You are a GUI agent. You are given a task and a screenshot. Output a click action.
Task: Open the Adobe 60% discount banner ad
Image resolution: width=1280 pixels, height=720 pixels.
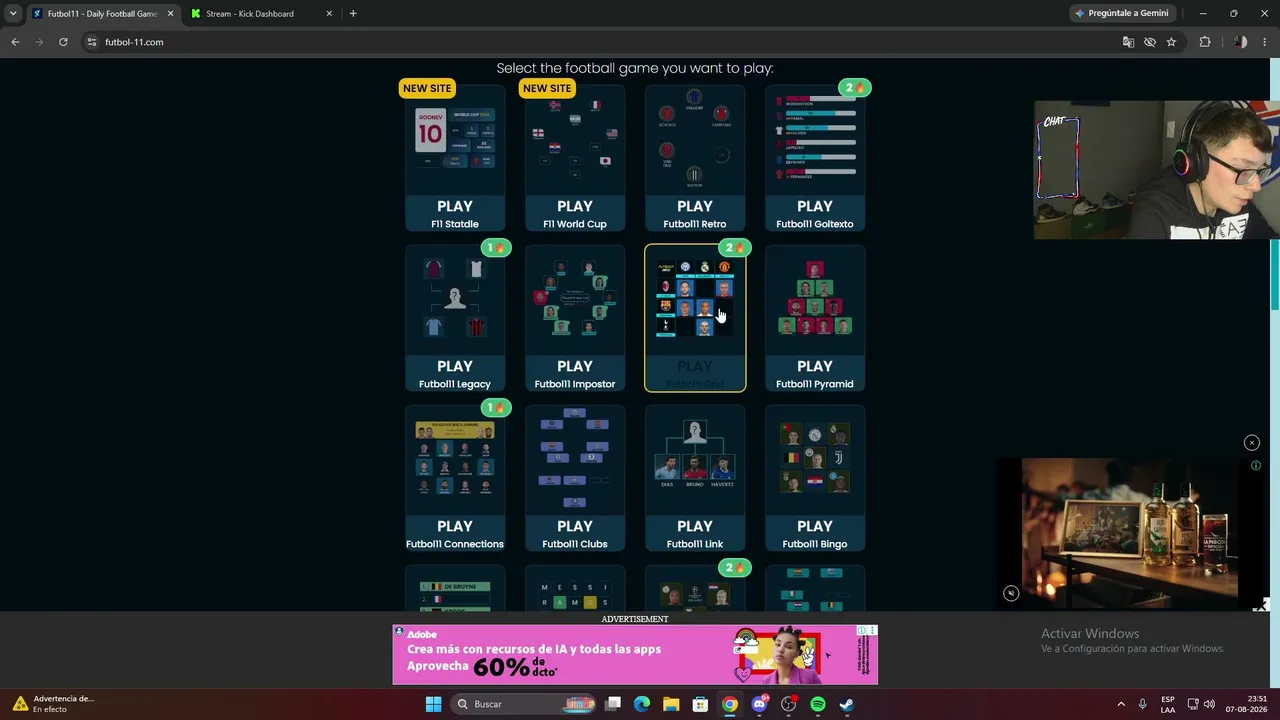[635, 655]
